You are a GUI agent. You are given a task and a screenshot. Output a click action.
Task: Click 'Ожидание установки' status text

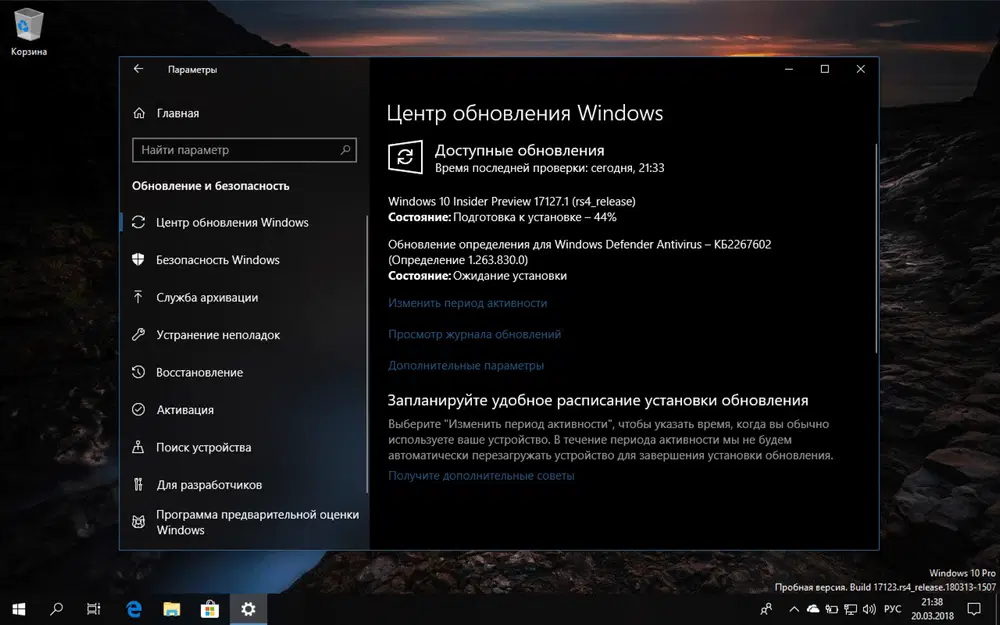click(x=510, y=276)
